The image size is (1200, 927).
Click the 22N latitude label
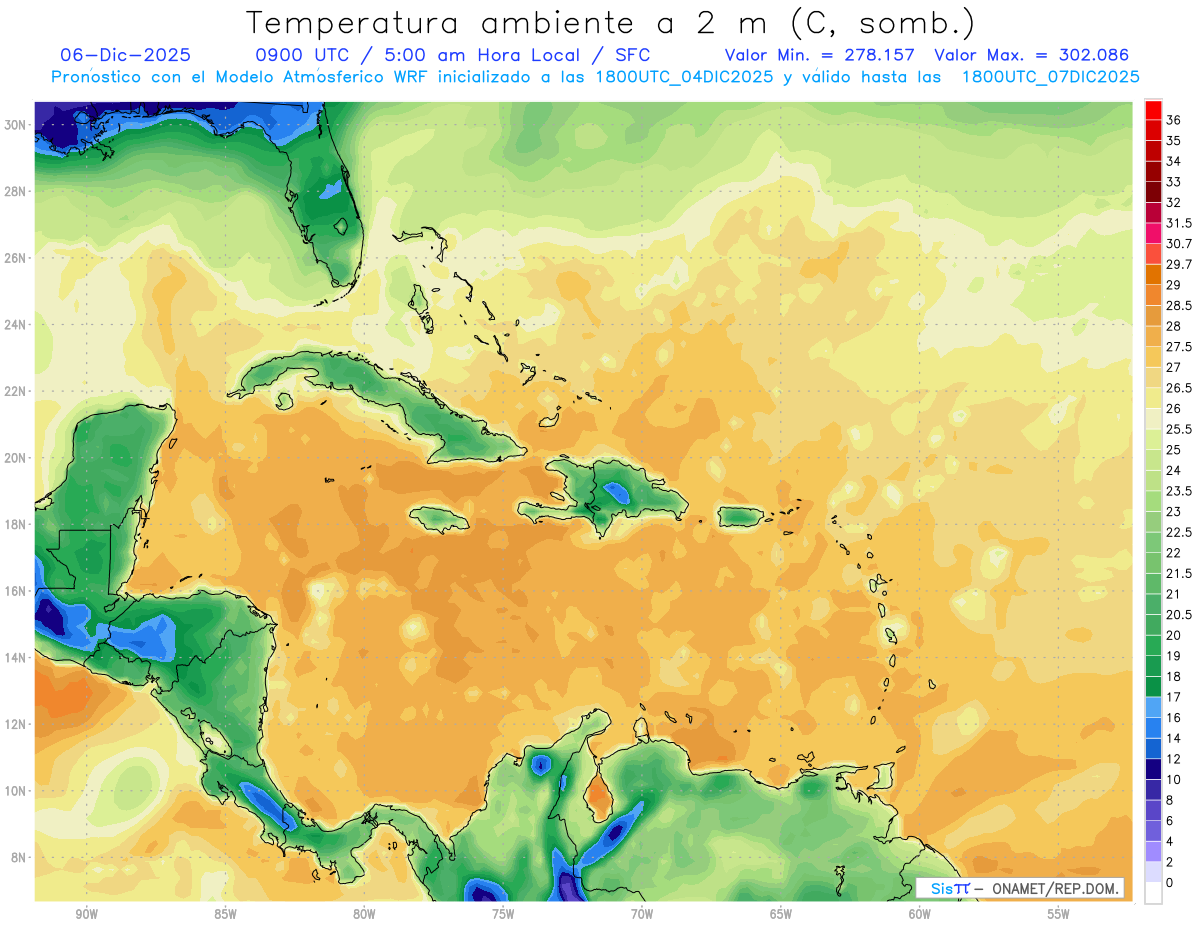(16, 391)
